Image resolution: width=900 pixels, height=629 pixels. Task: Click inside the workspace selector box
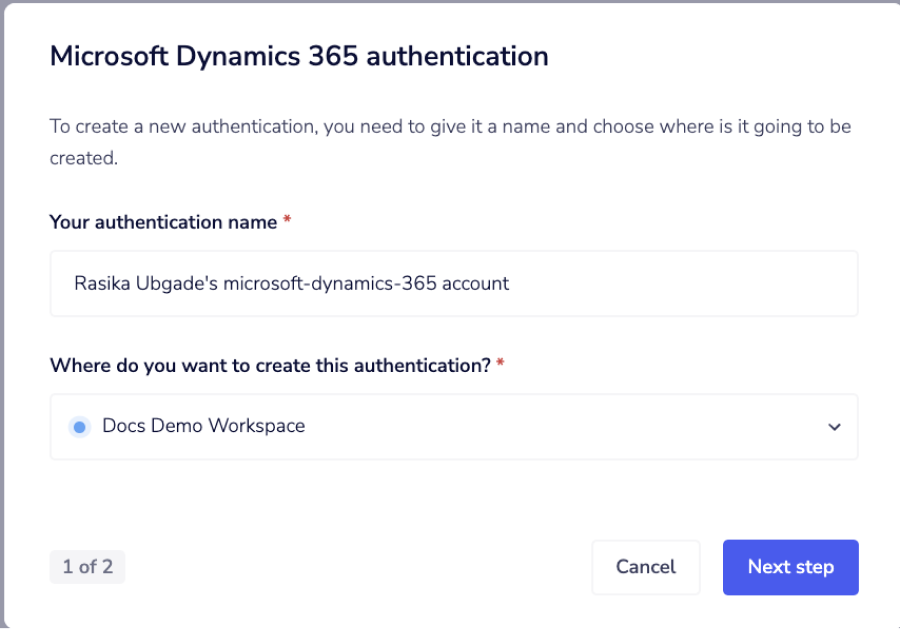click(454, 427)
